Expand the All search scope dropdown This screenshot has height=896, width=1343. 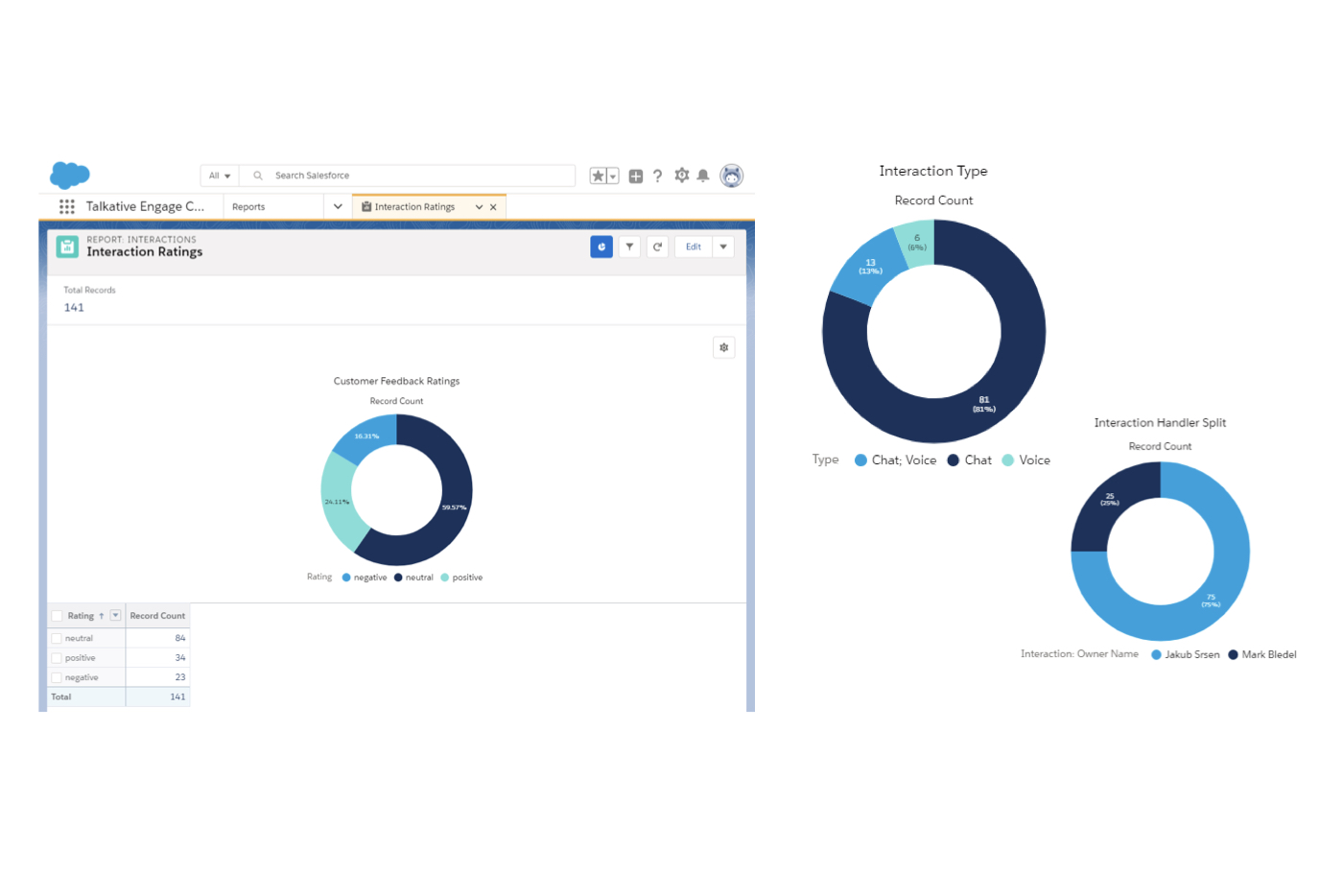(220, 176)
